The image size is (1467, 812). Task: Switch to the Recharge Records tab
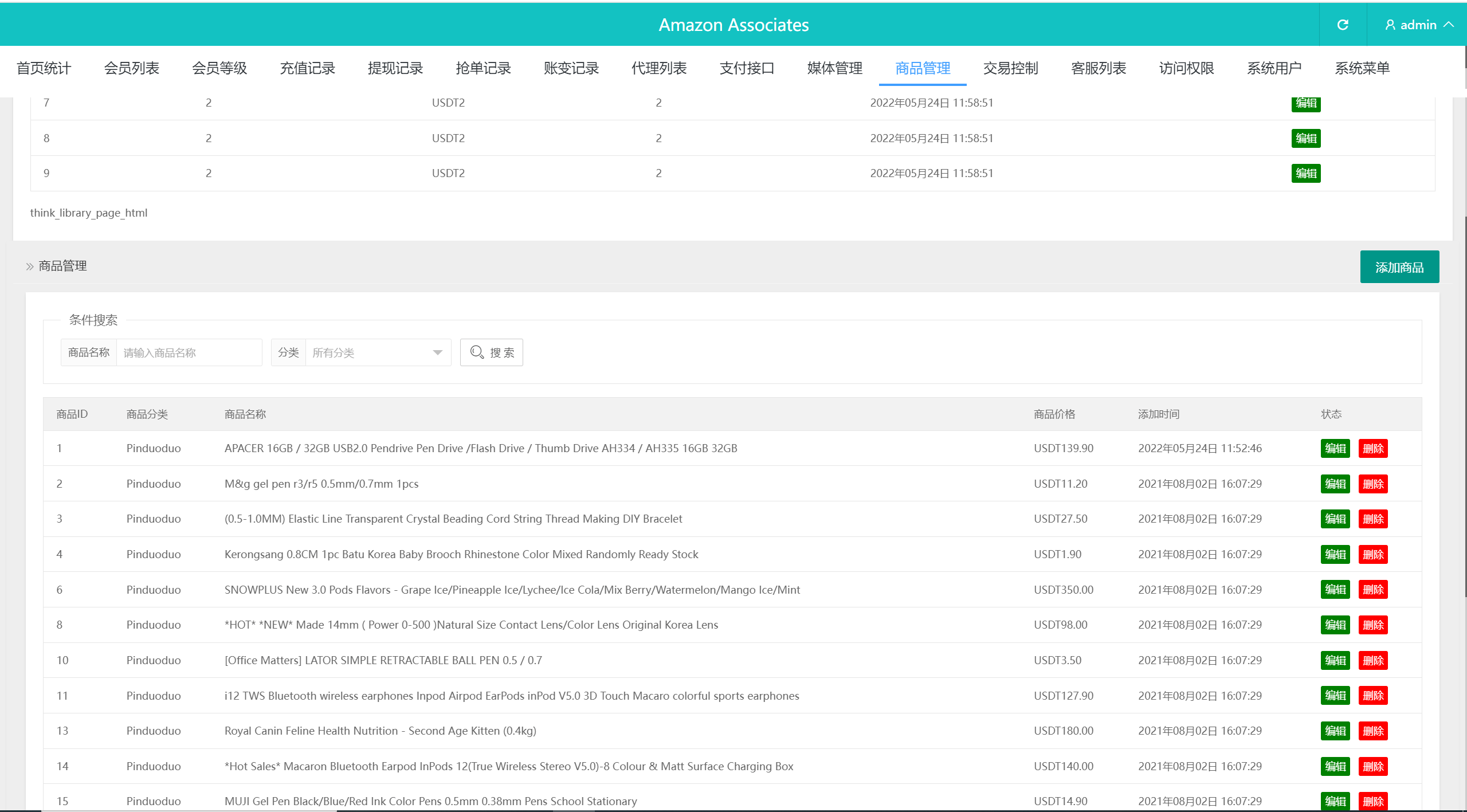[x=307, y=68]
